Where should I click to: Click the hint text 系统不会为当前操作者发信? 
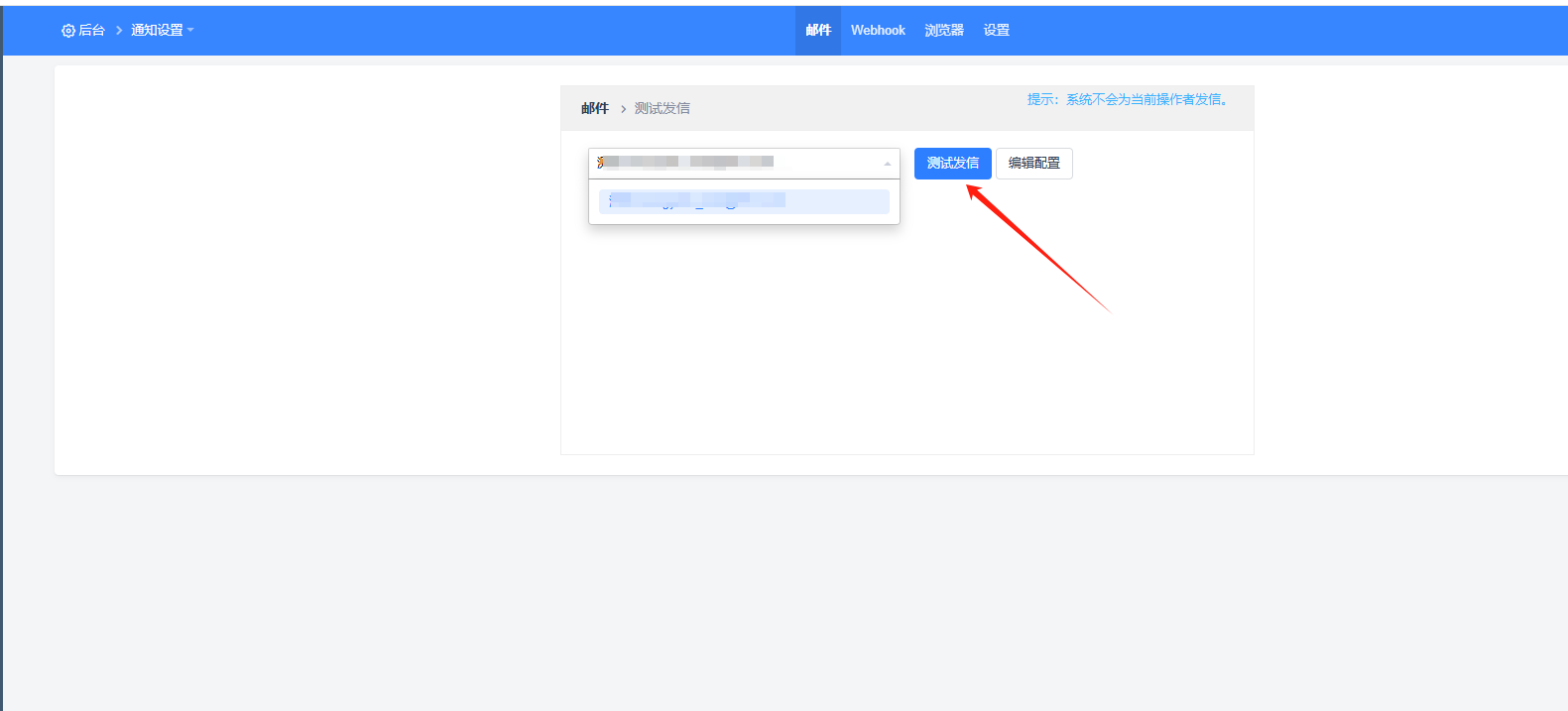pyautogui.click(x=1146, y=99)
